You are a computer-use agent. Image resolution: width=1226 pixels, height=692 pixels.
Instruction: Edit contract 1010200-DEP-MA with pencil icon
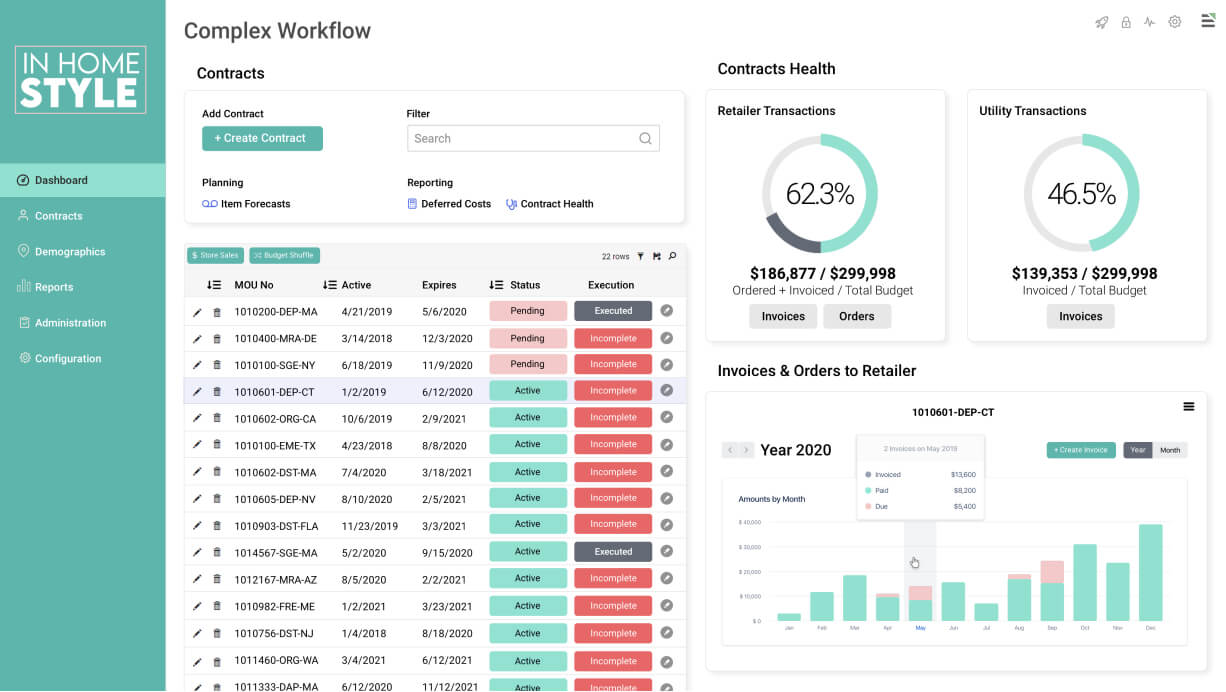(x=197, y=312)
